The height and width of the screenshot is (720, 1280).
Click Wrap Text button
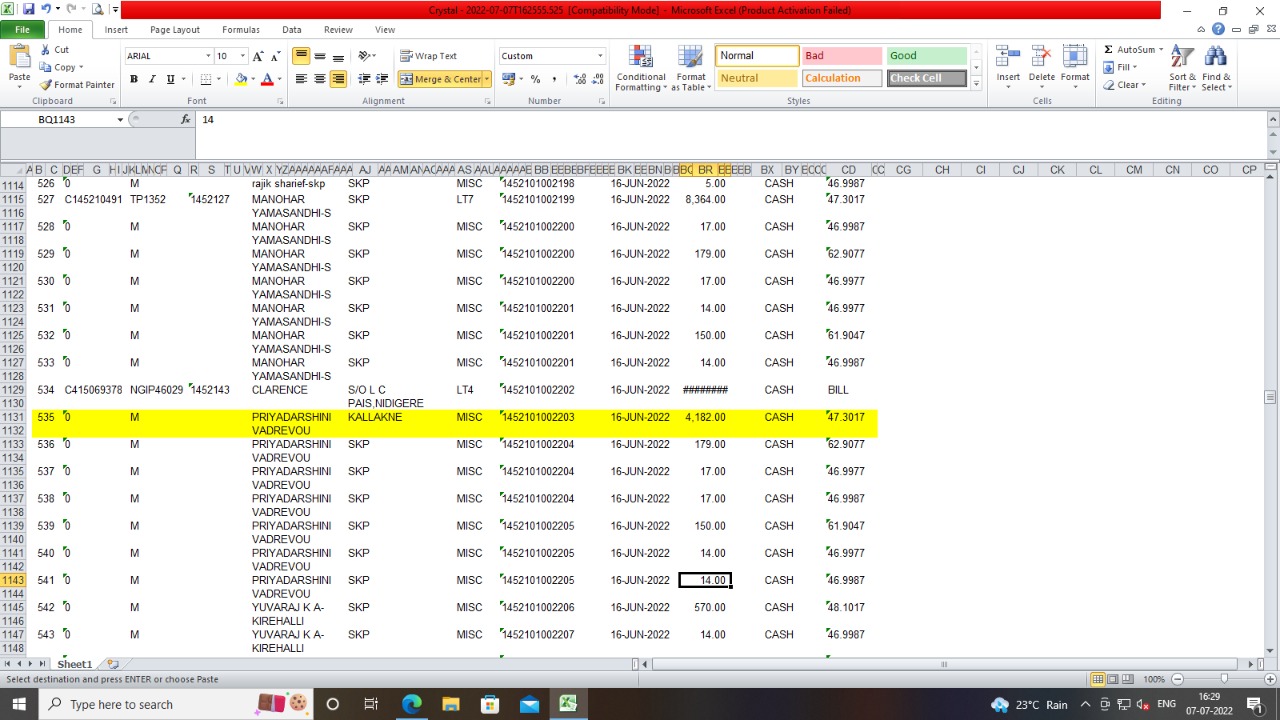[x=429, y=56]
